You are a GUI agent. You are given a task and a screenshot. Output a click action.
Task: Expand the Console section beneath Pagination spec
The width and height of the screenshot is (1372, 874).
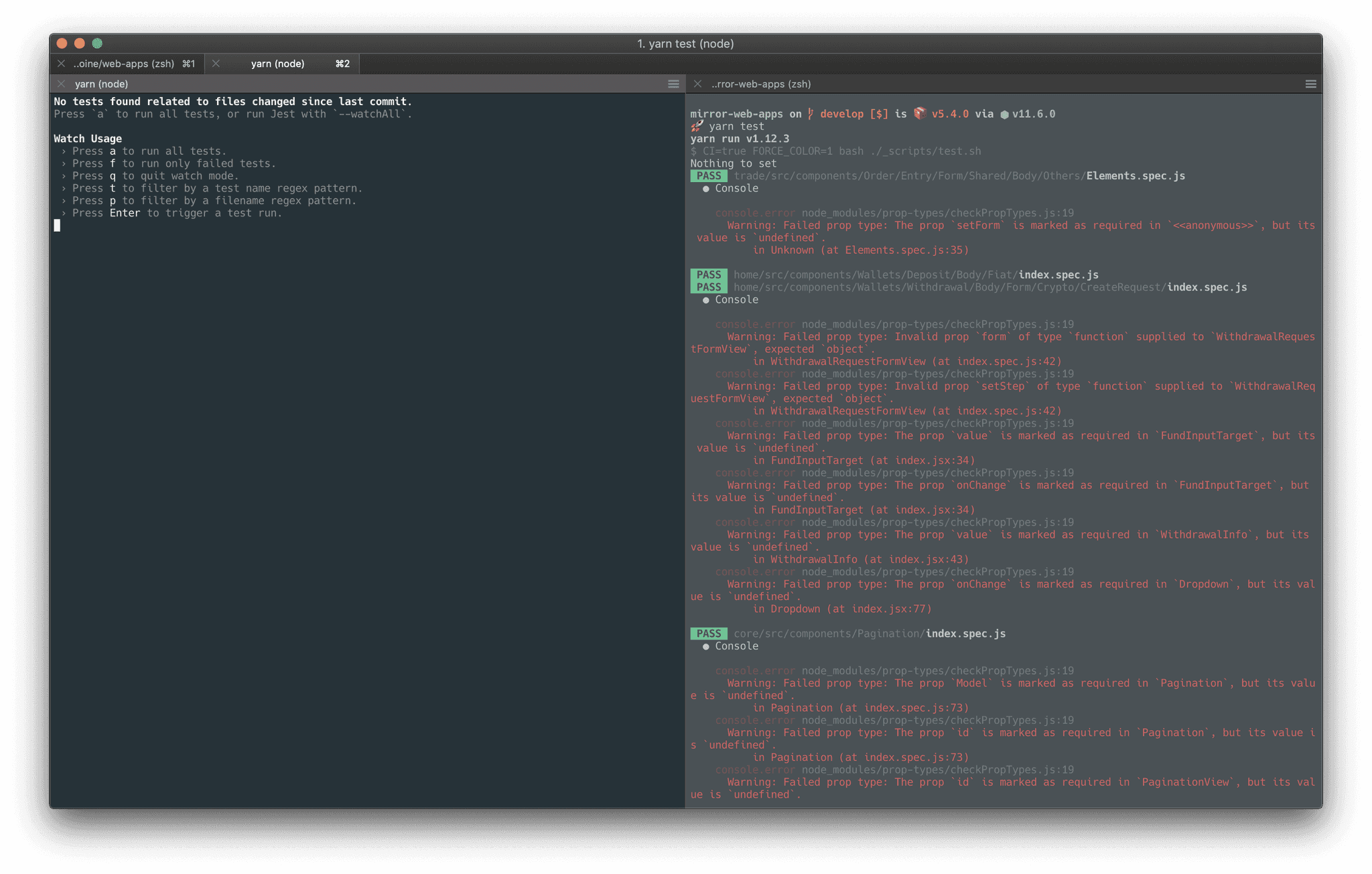[706, 646]
